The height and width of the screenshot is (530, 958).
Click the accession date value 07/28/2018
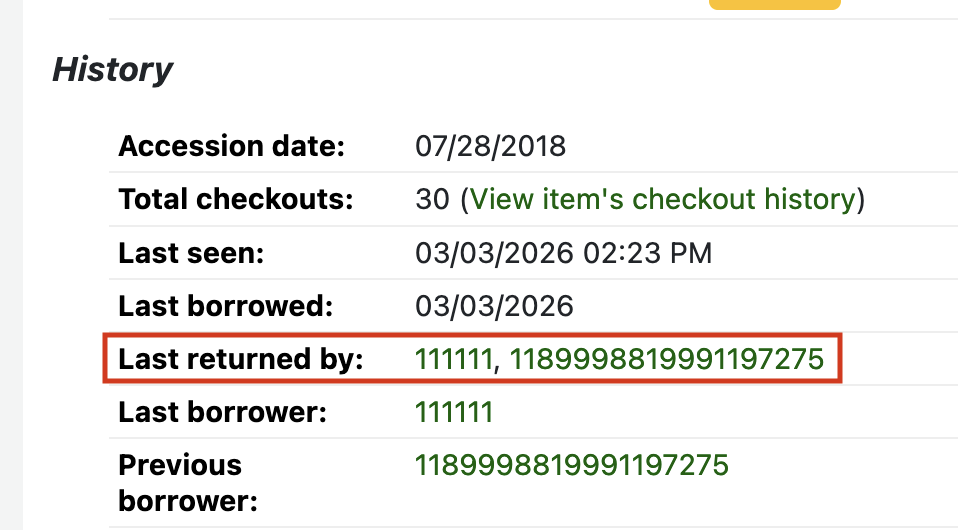[490, 146]
